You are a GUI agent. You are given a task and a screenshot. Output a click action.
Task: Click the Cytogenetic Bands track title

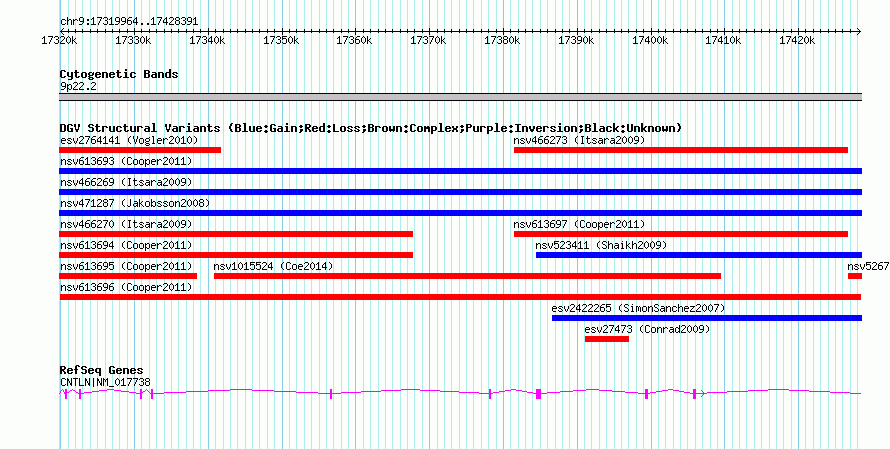pyautogui.click(x=119, y=74)
